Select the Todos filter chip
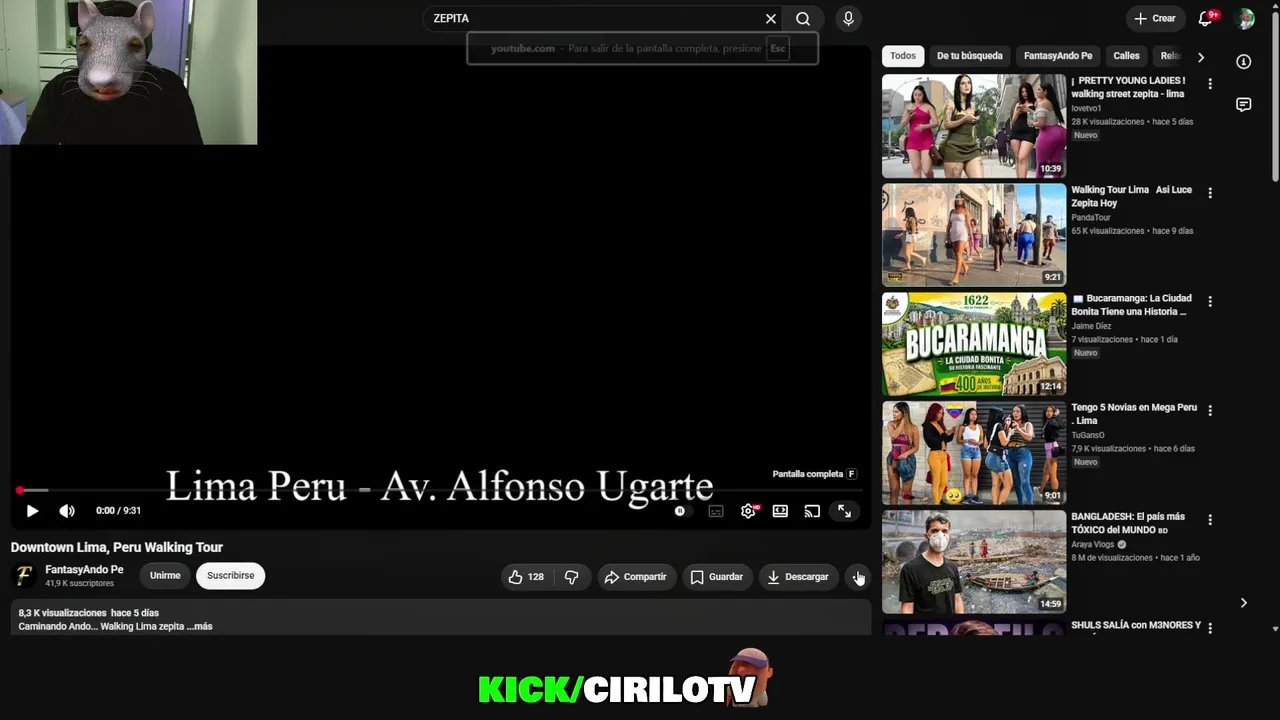This screenshot has height=720, width=1280. point(903,56)
